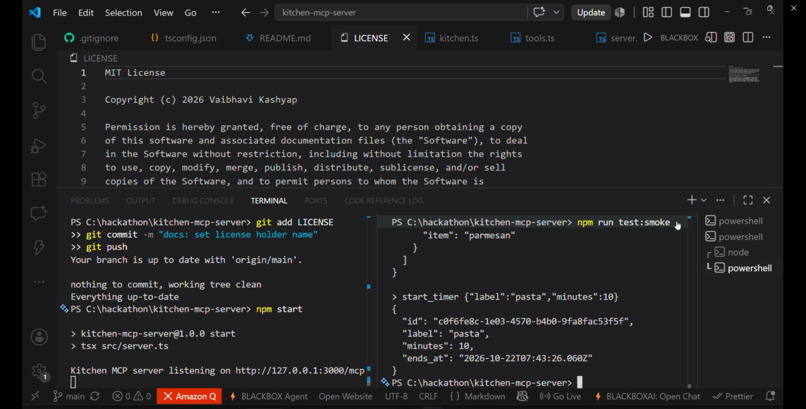Screen dimensions: 806x409
Task: Click the Update button
Action: [591, 12]
